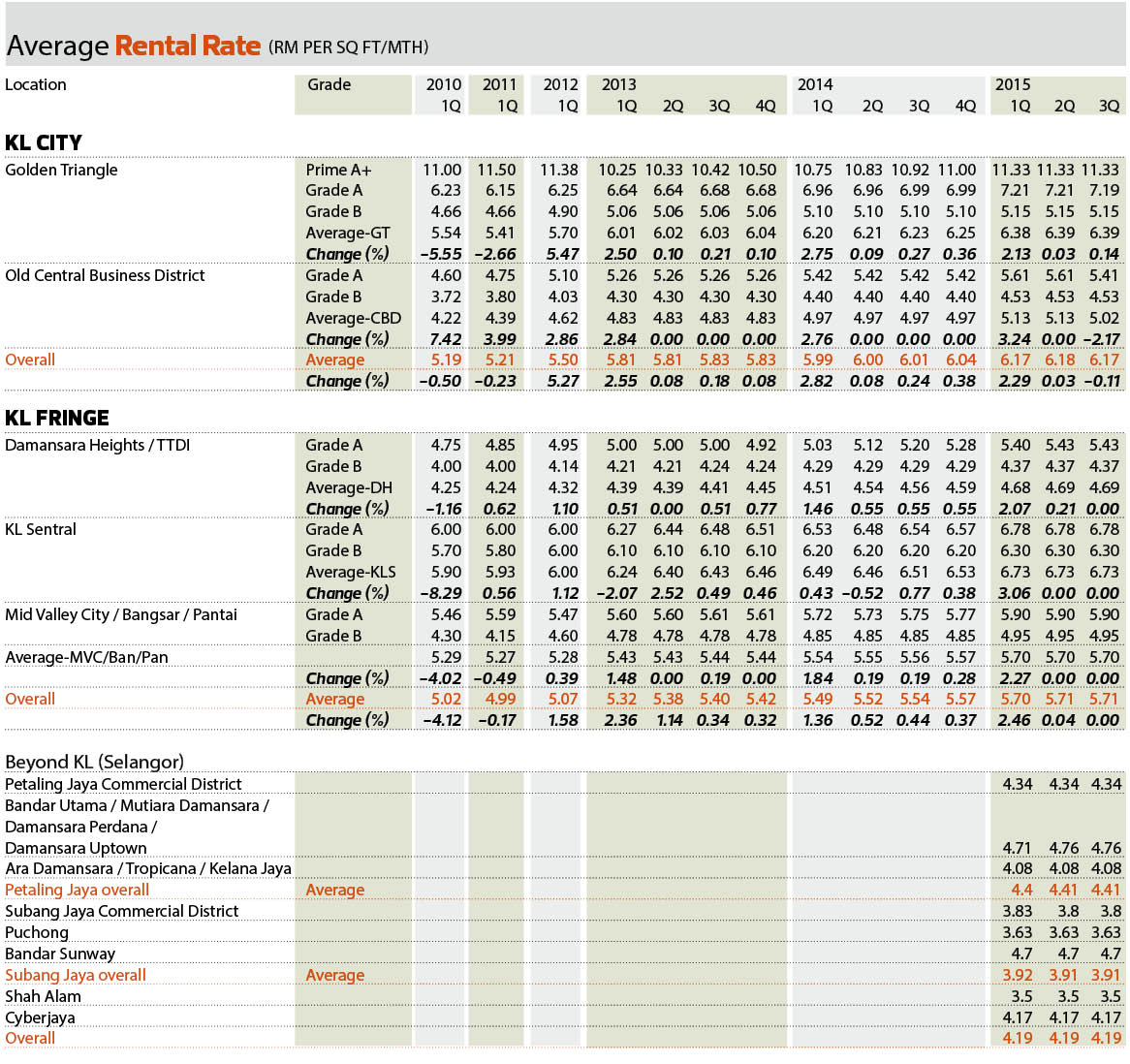
Task: Click the 2010 year column header
Action: (x=443, y=84)
